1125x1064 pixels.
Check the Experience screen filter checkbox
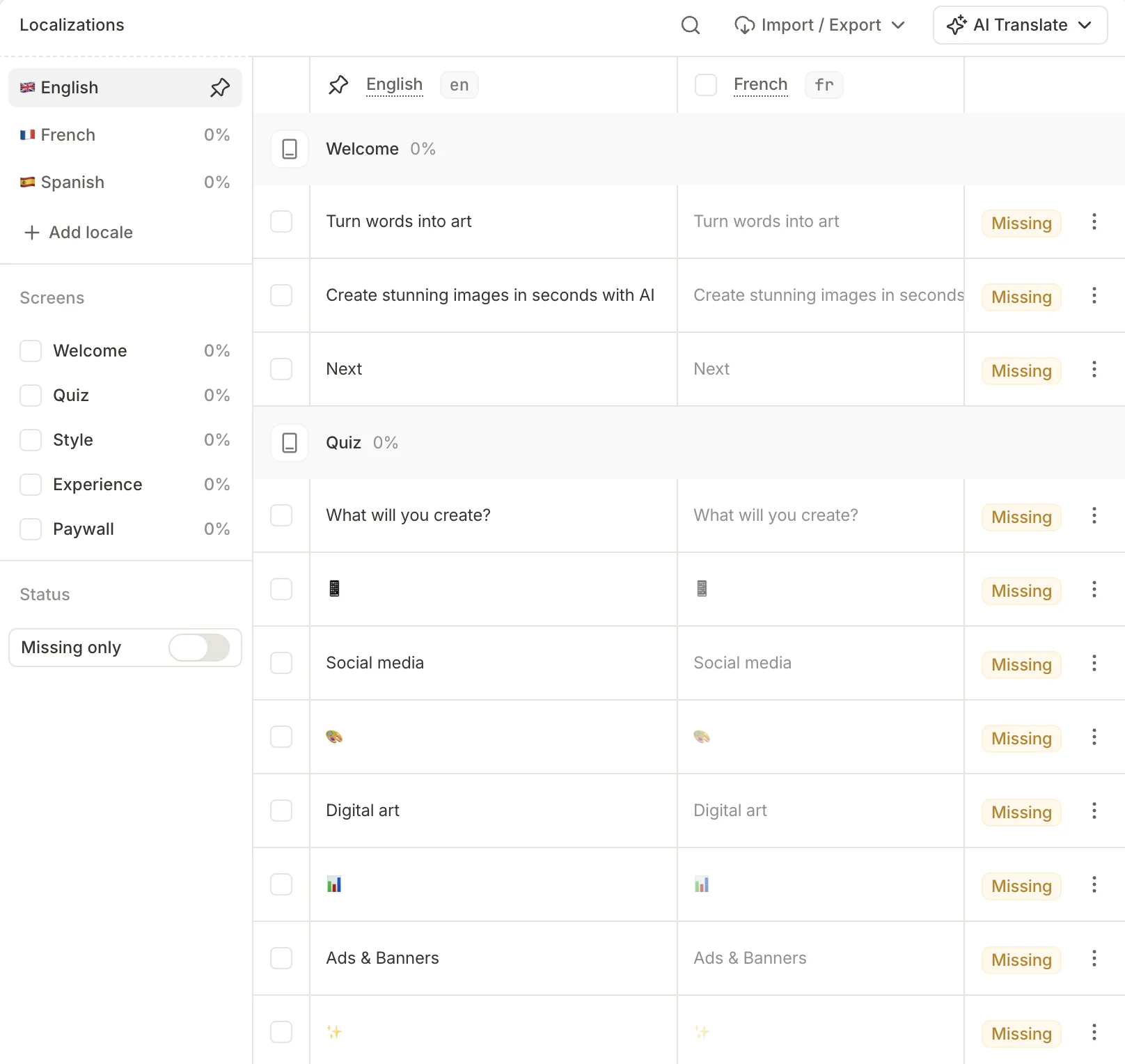pyautogui.click(x=31, y=485)
